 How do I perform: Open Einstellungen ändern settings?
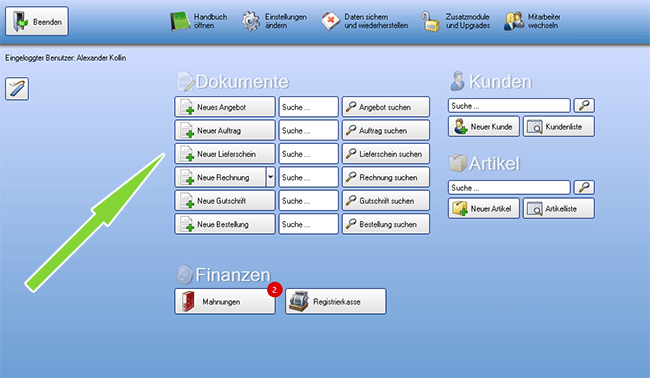click(x=274, y=21)
